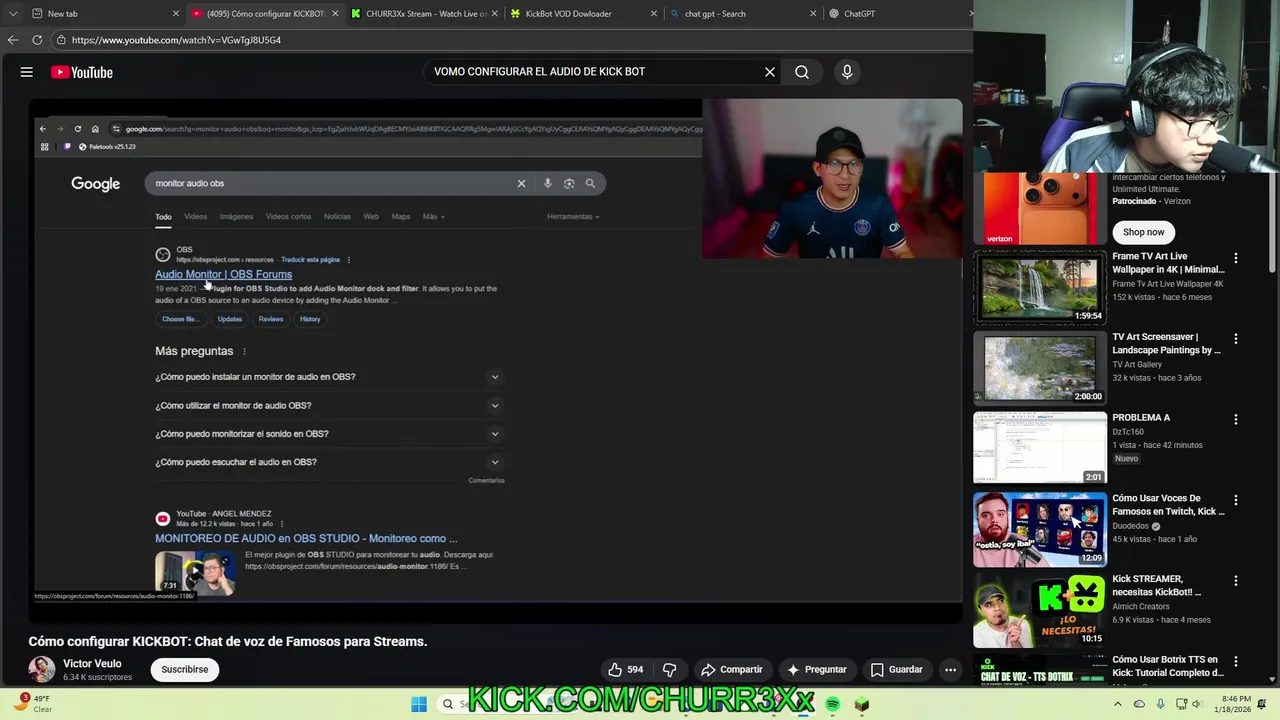This screenshot has height=720, width=1280.
Task: Close the New tab browser tab
Action: (176, 14)
